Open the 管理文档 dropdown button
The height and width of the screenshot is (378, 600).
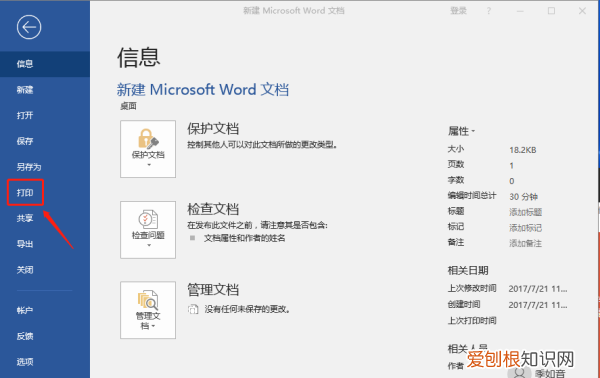148,310
